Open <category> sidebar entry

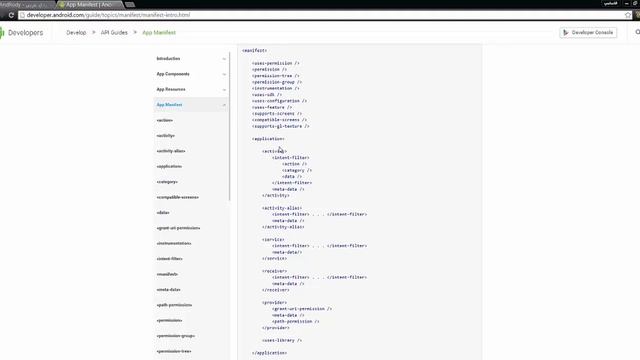[167, 182]
